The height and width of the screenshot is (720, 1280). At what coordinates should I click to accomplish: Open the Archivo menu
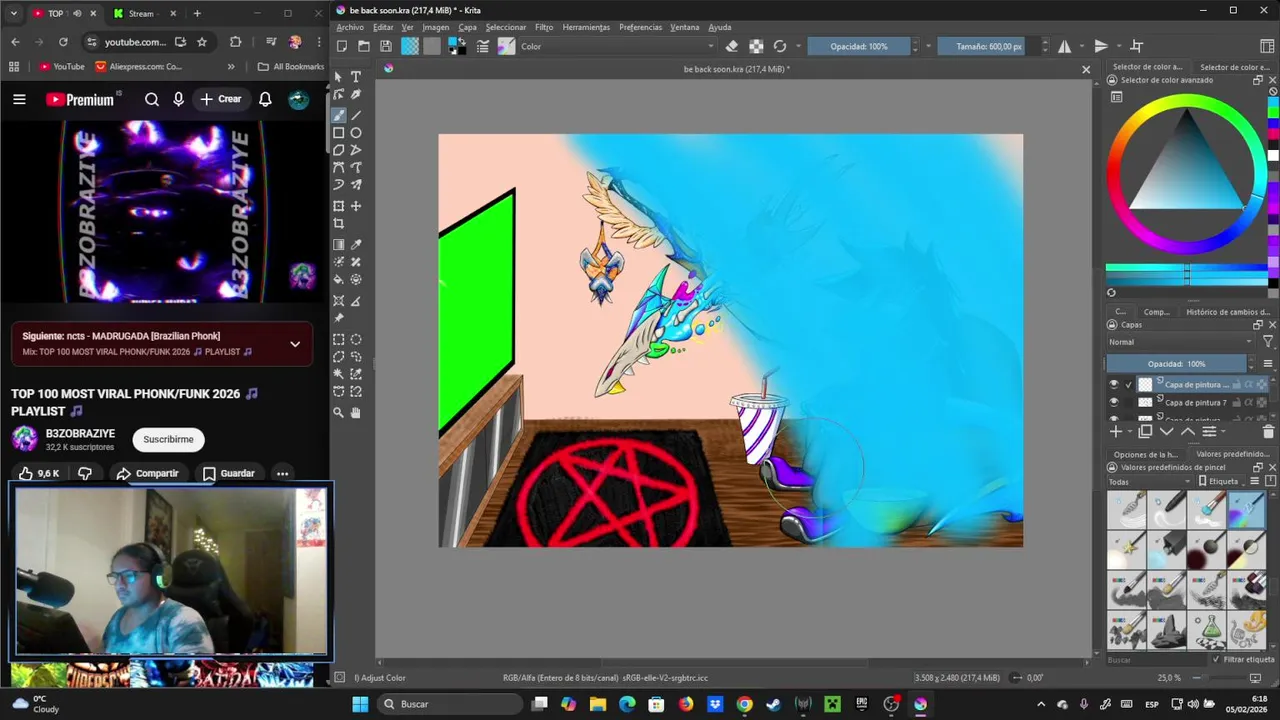(x=350, y=27)
